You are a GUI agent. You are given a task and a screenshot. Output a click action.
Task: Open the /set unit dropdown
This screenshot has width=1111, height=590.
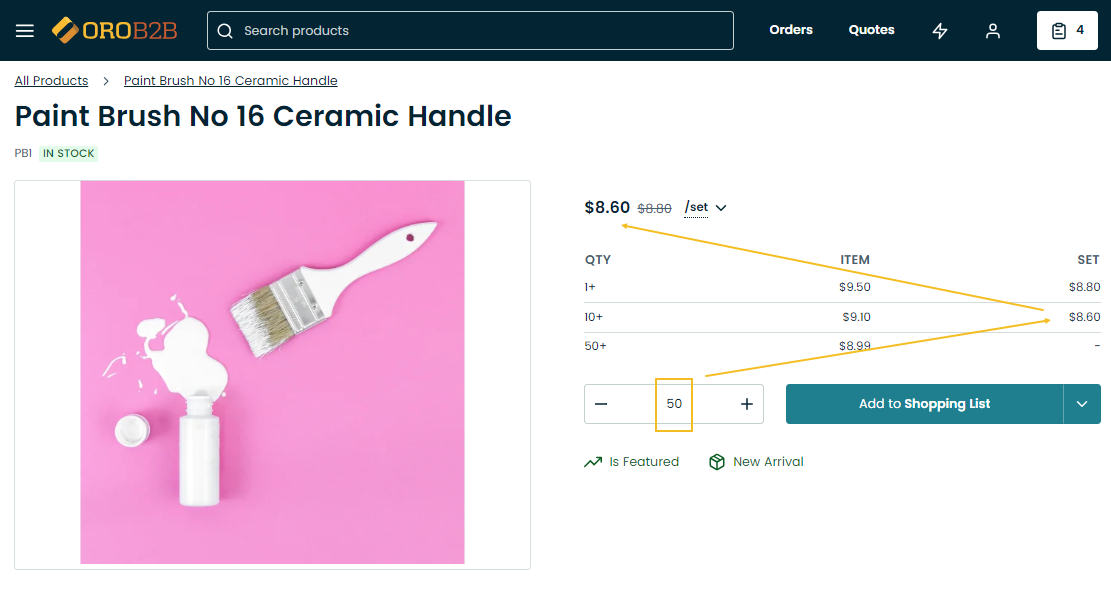click(x=706, y=208)
